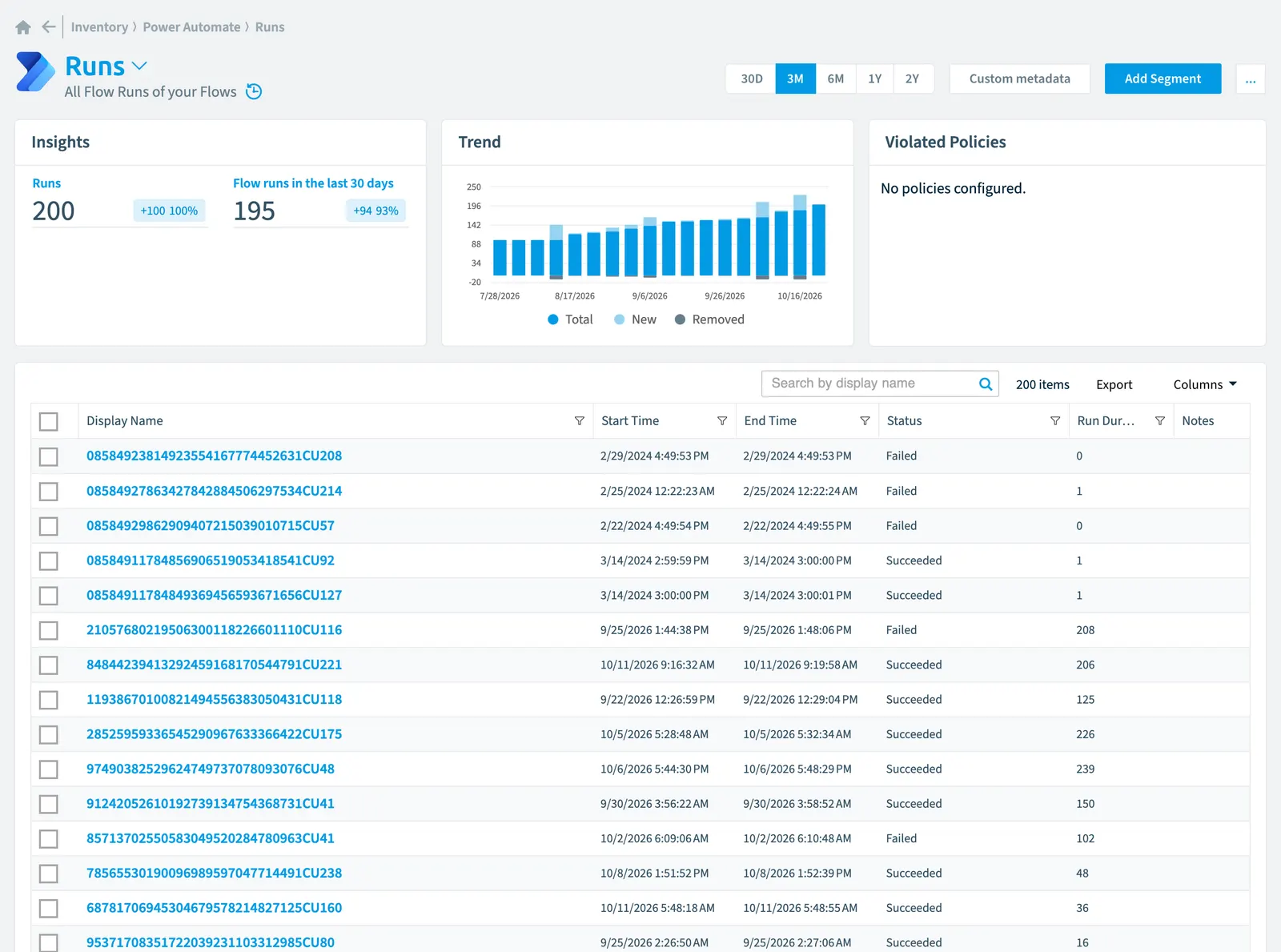Select the 30D time range
Image resolution: width=1281 pixels, height=952 pixels.
(751, 79)
